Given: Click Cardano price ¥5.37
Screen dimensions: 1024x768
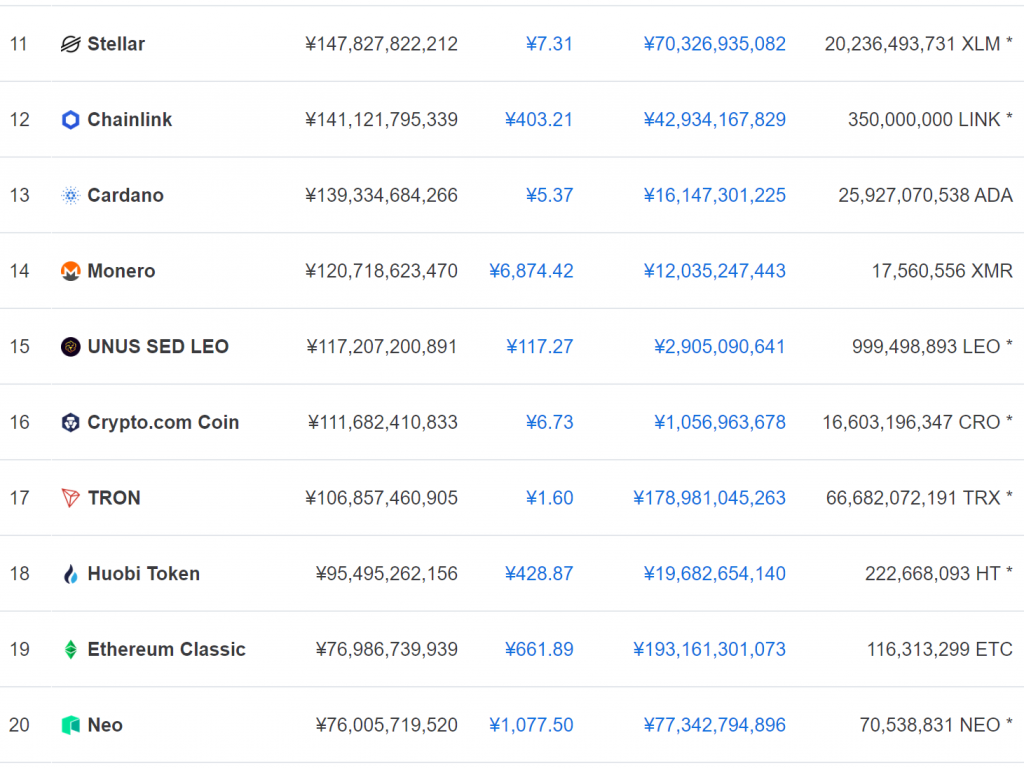Looking at the screenshot, I should 549,195.
